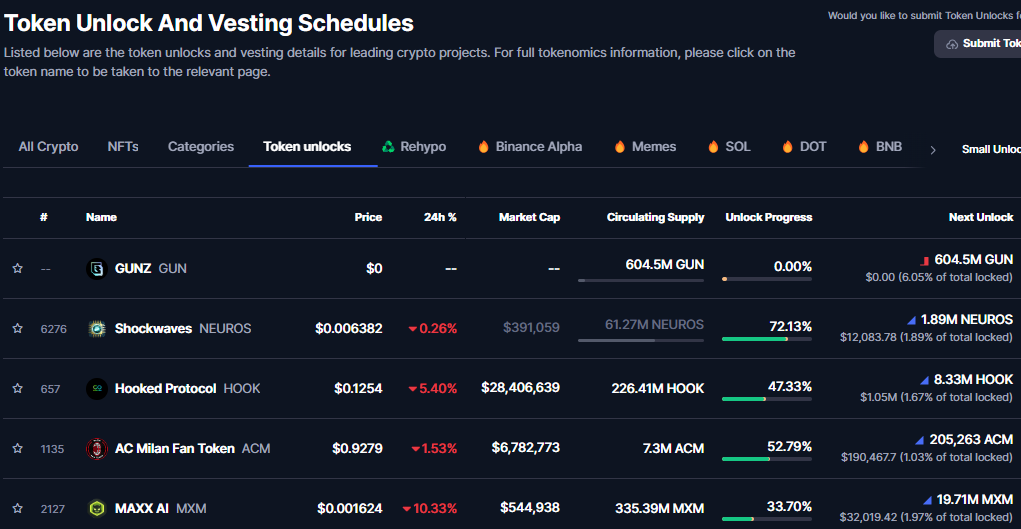Star the GUNZ row as favorite

coord(18,268)
